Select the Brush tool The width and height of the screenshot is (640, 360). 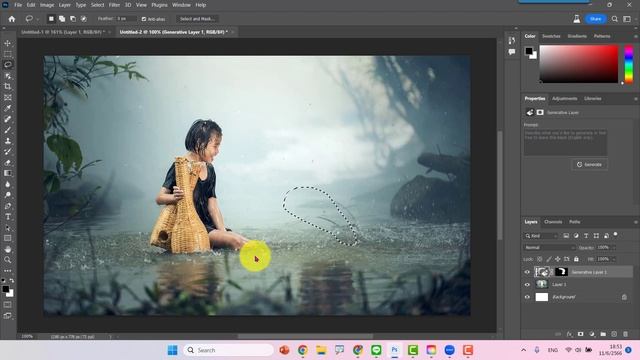(7, 130)
